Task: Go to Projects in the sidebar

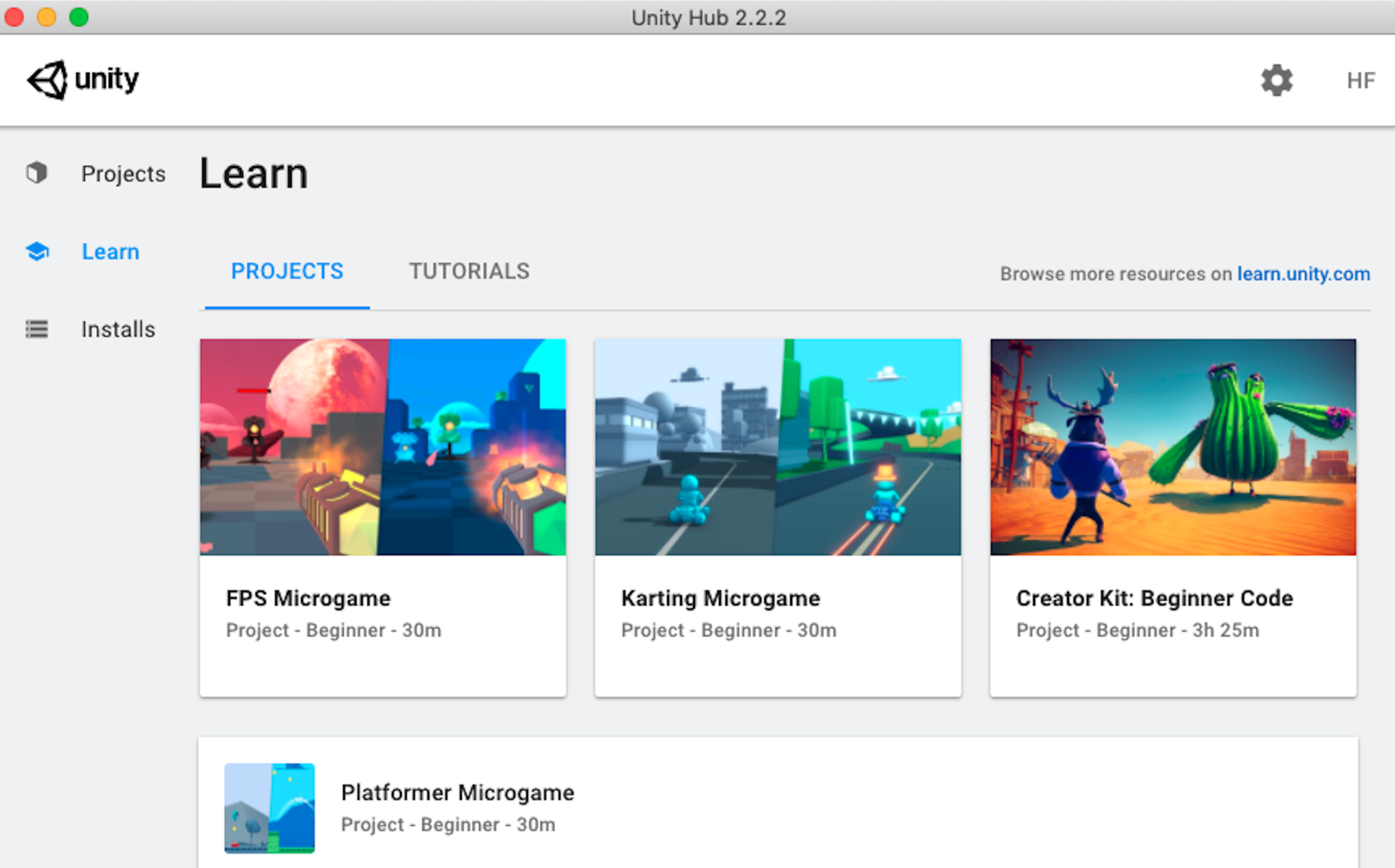Action: [x=123, y=173]
